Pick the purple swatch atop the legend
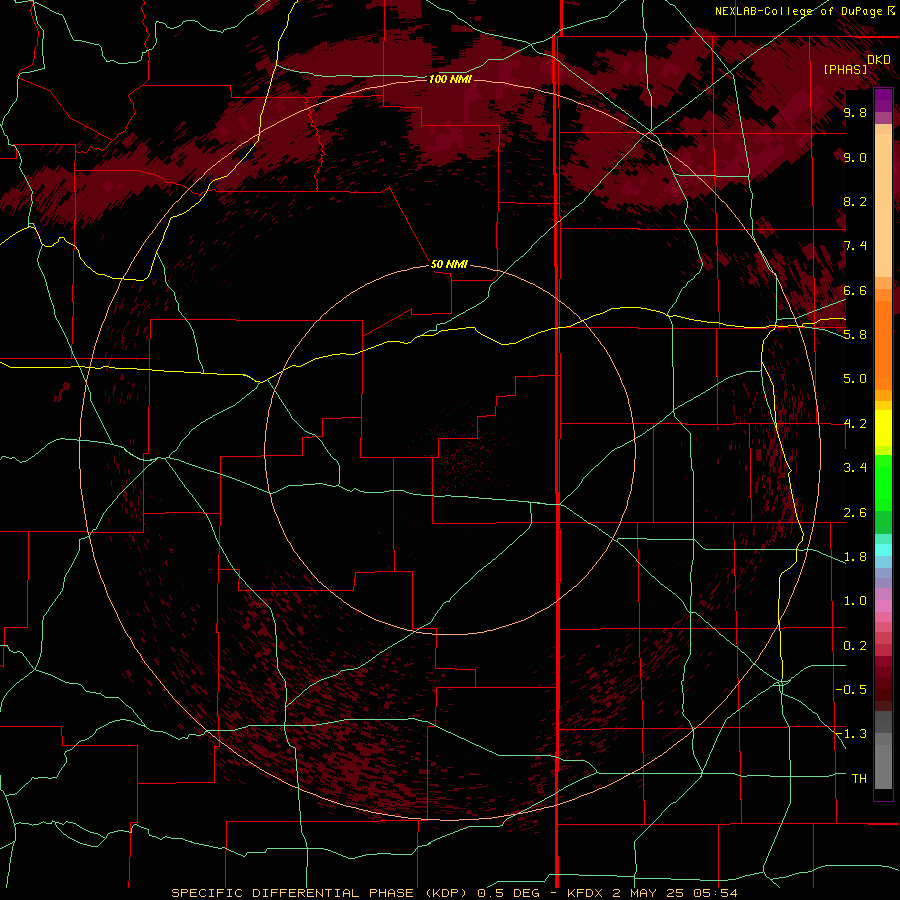 click(883, 100)
